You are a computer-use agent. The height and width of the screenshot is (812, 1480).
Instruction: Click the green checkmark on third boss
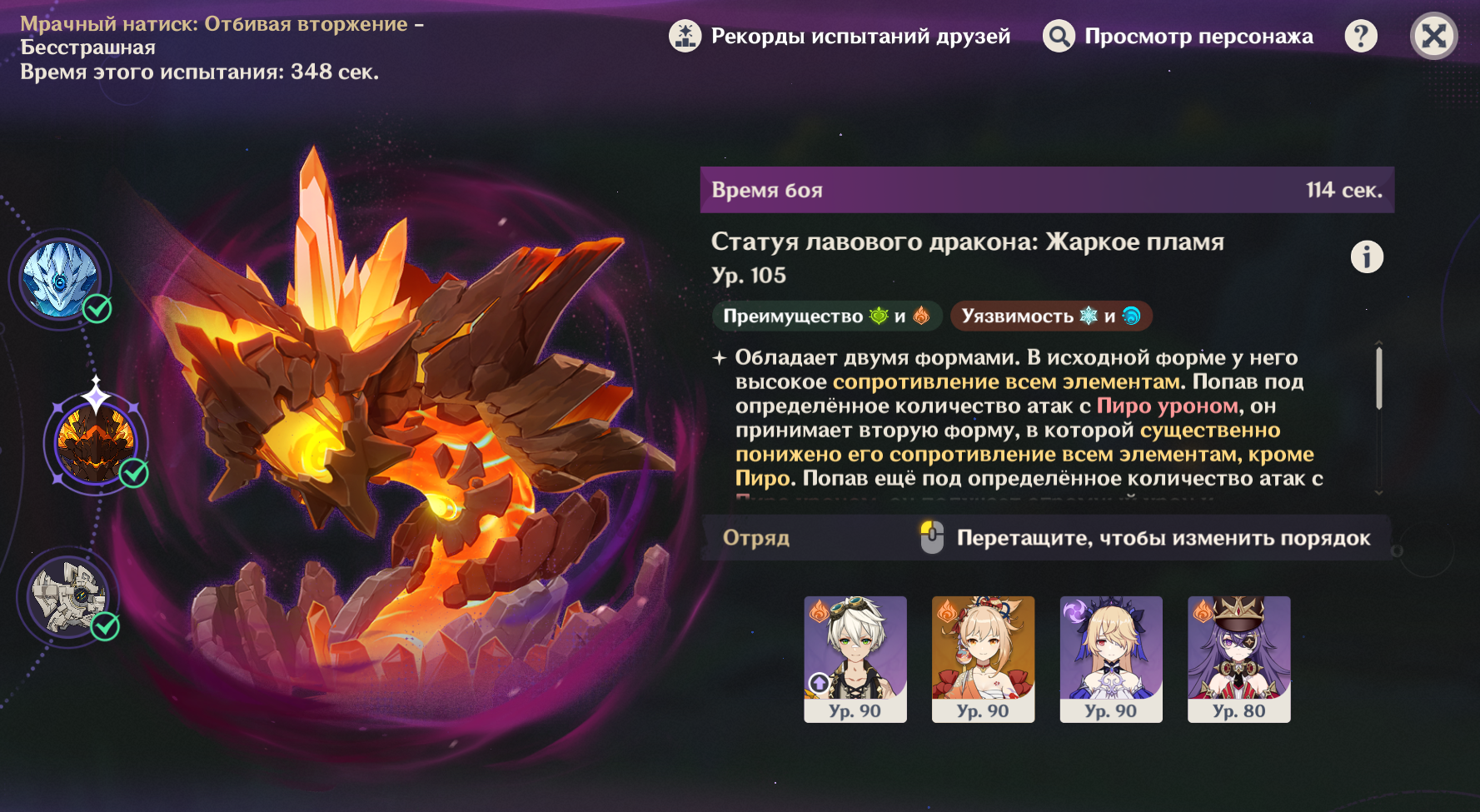[x=105, y=625]
